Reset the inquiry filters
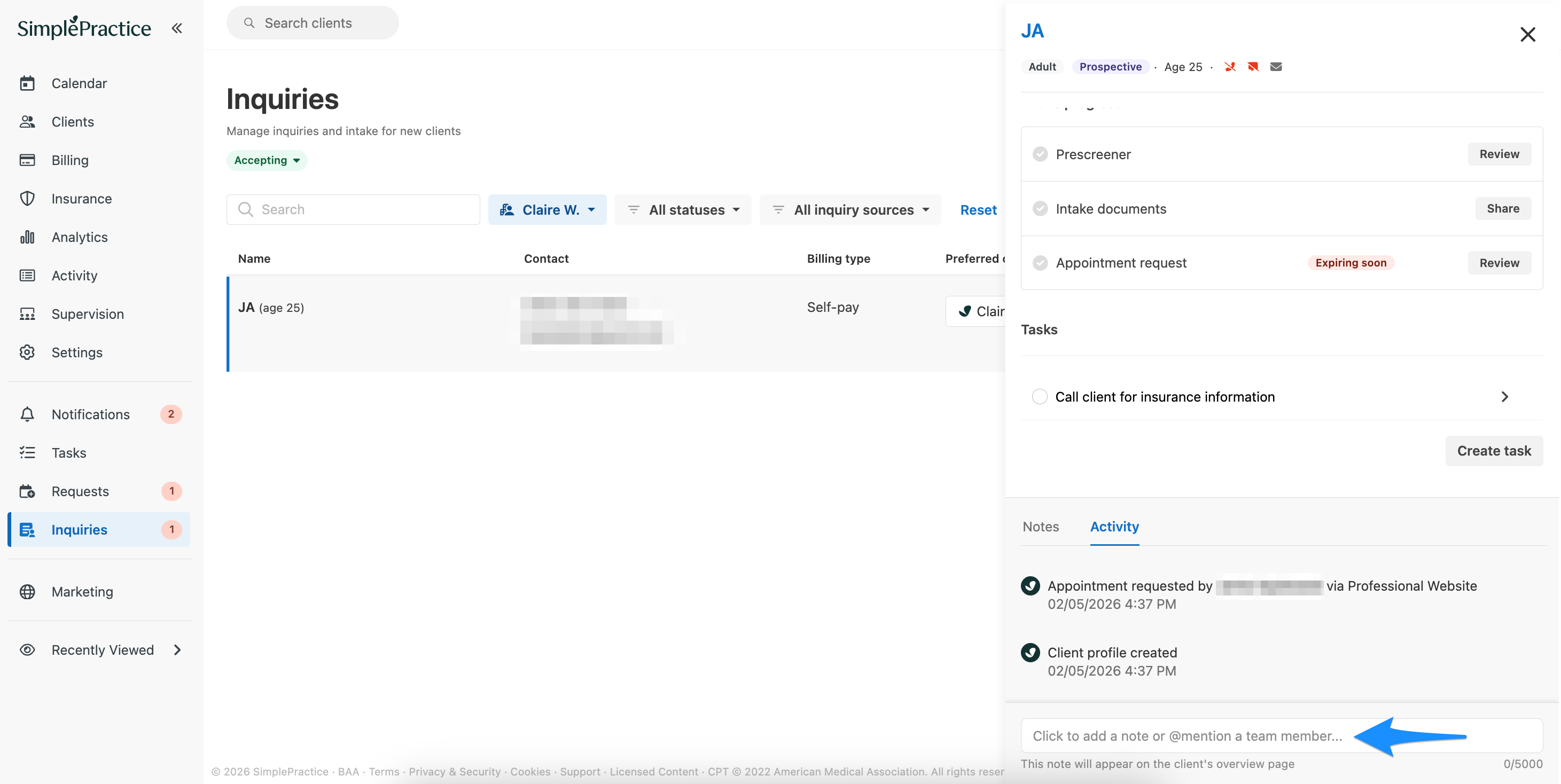The height and width of the screenshot is (784, 1561). [x=978, y=210]
